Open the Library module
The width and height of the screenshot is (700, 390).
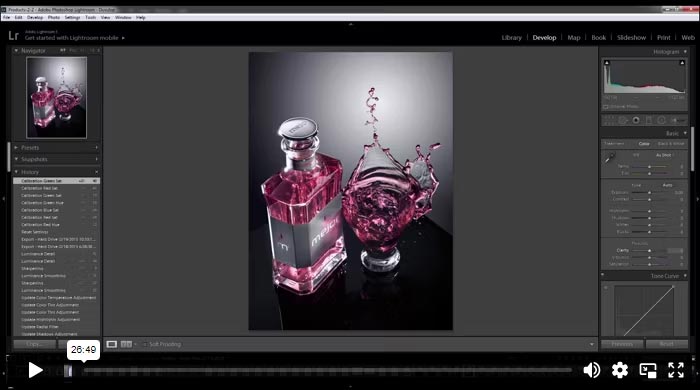(512, 37)
